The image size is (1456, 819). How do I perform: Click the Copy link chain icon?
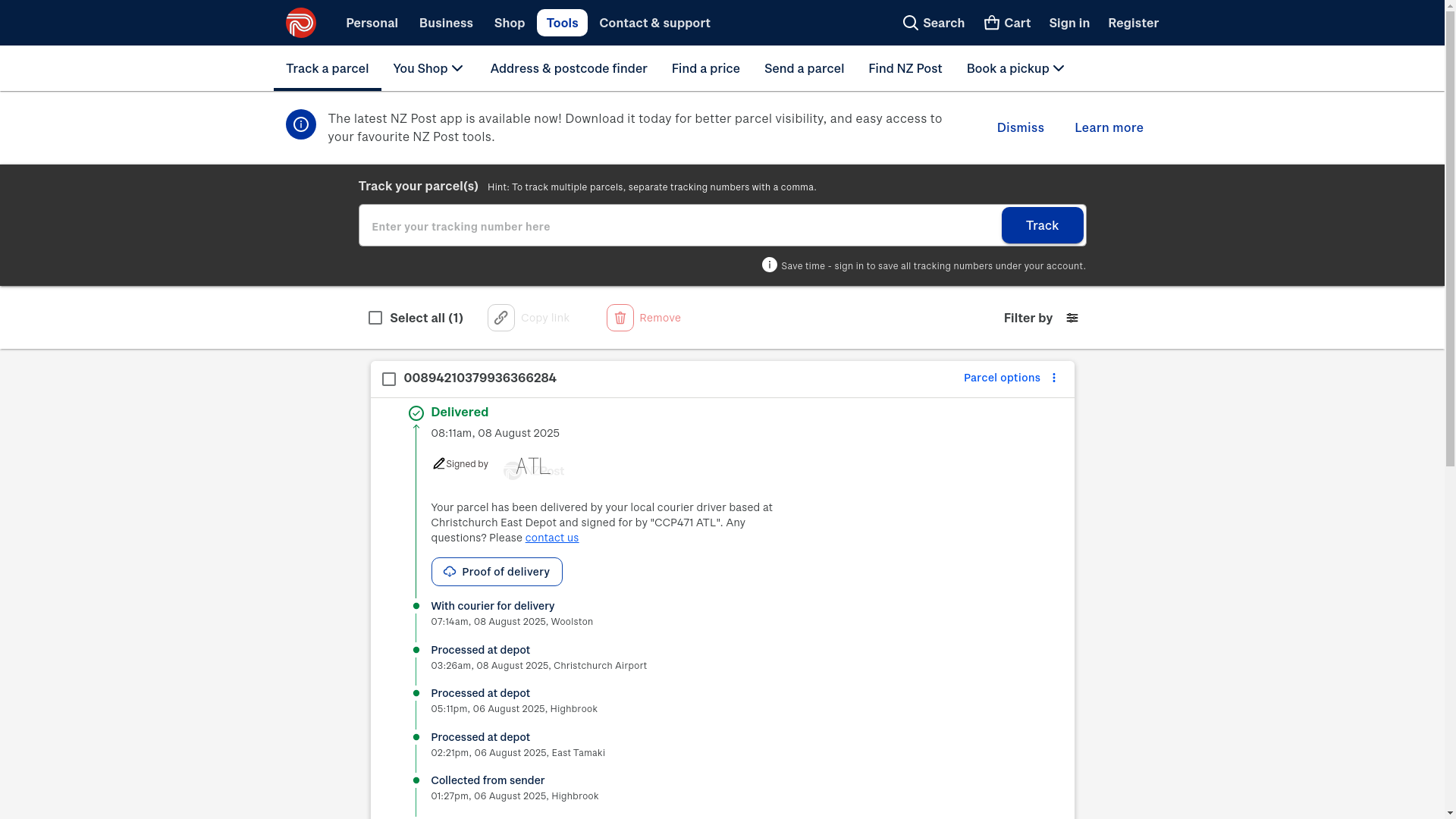(x=500, y=318)
